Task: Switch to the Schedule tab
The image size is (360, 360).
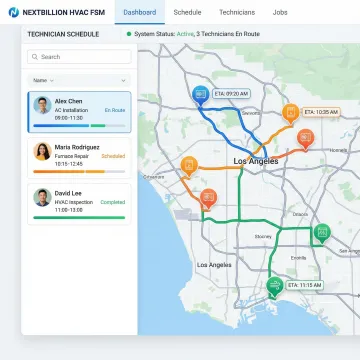Action: [187, 12]
